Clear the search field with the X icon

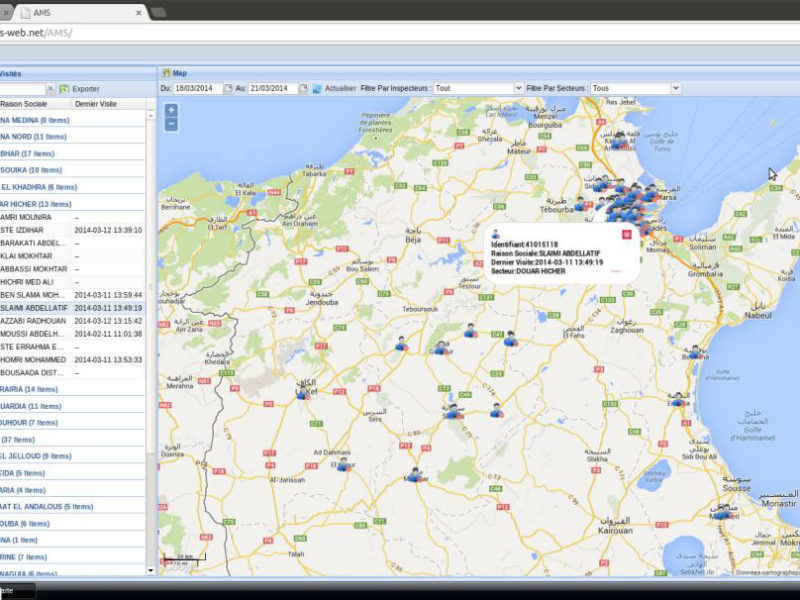click(50, 89)
